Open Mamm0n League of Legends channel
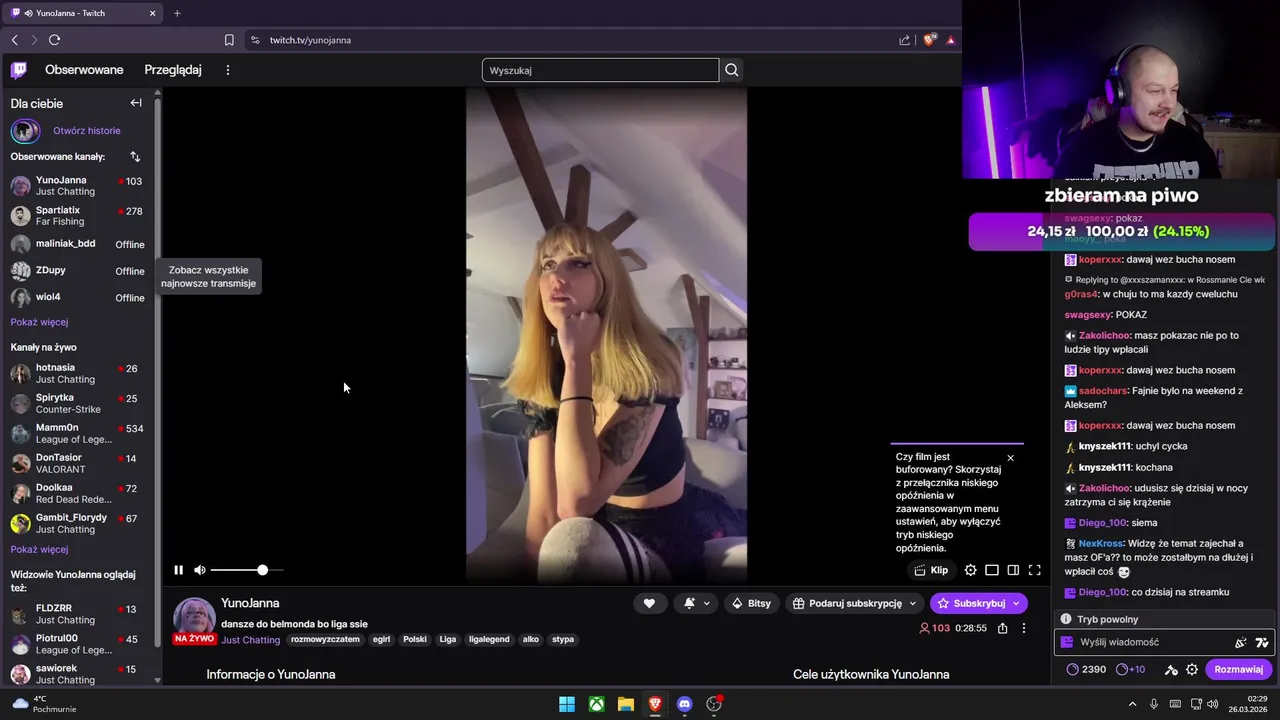This screenshot has height=720, width=1280. pyautogui.click(x=78, y=434)
